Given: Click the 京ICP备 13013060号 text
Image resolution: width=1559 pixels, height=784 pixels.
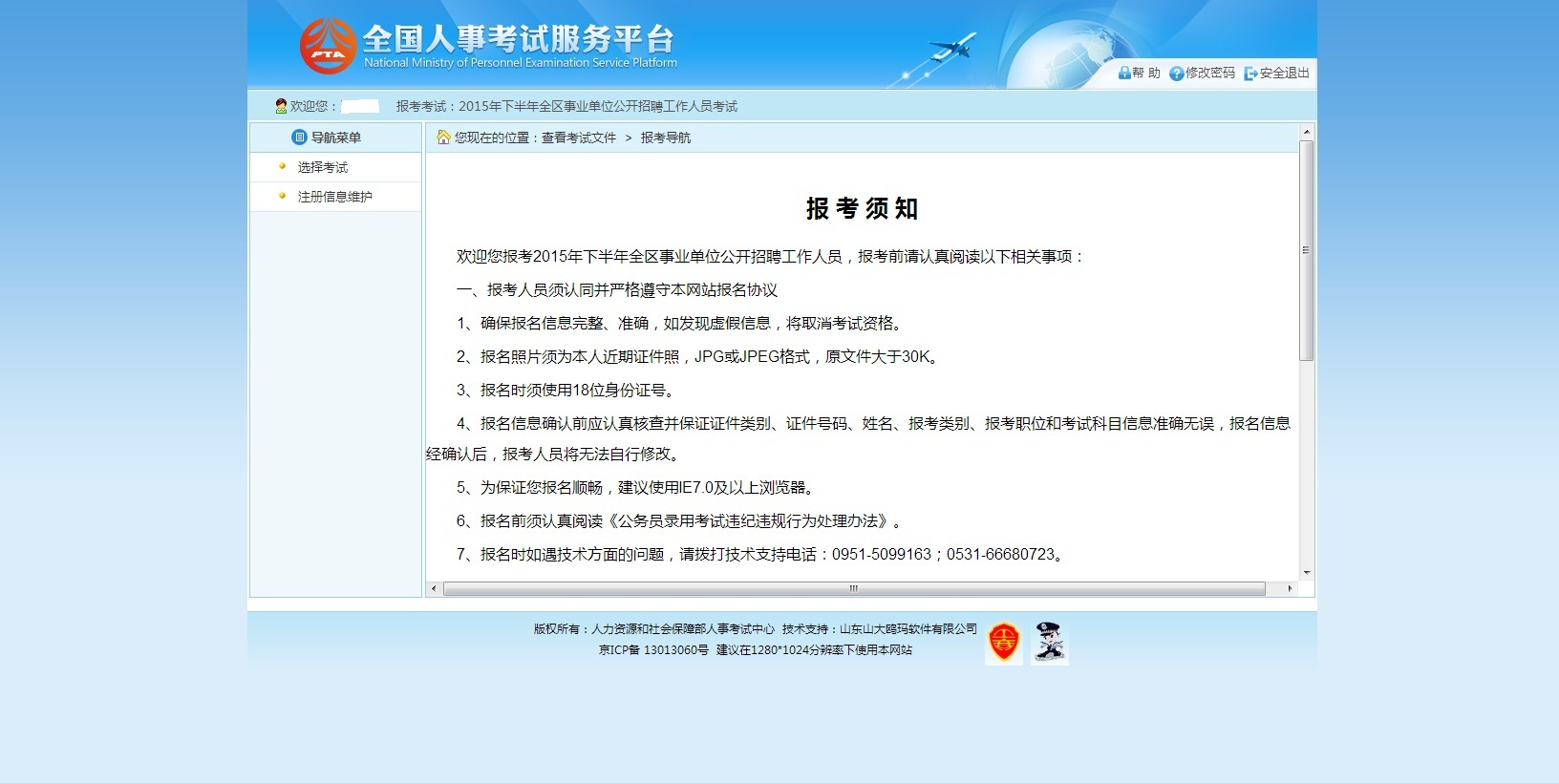Looking at the screenshot, I should 653,649.
